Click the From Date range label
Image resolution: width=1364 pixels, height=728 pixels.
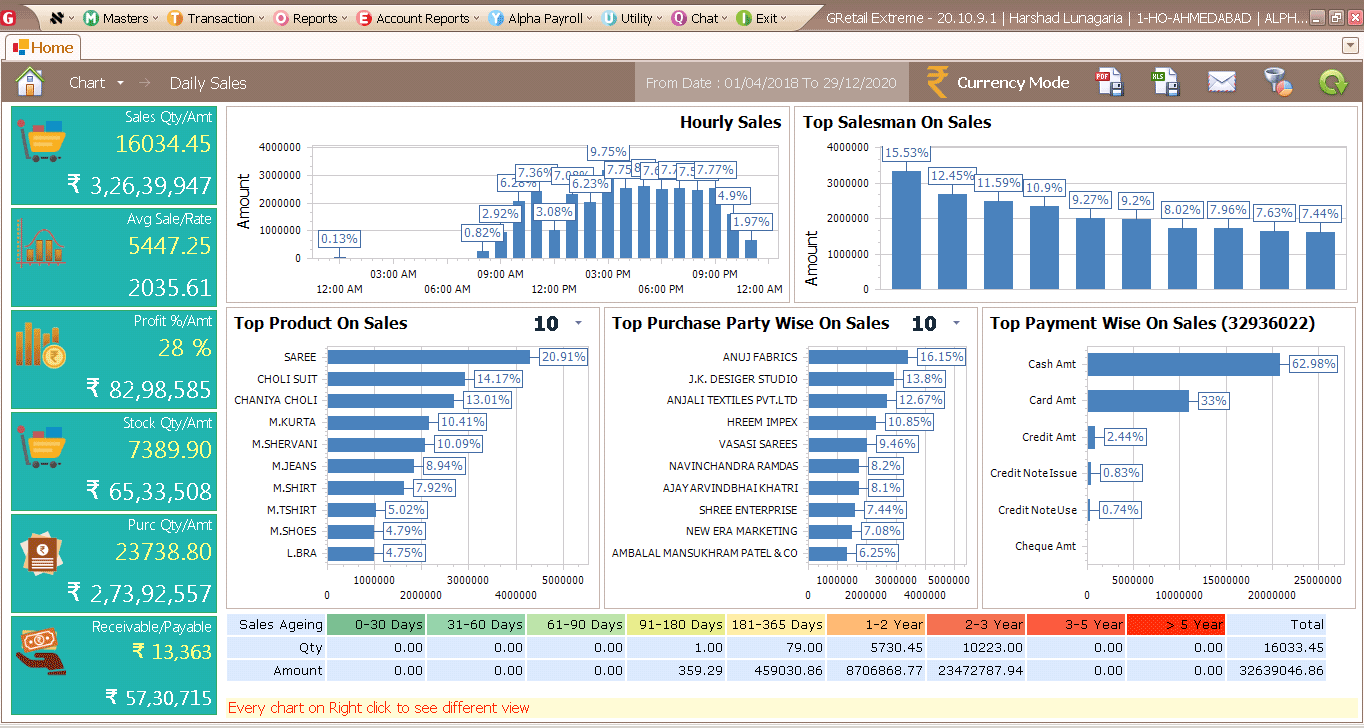coord(771,83)
